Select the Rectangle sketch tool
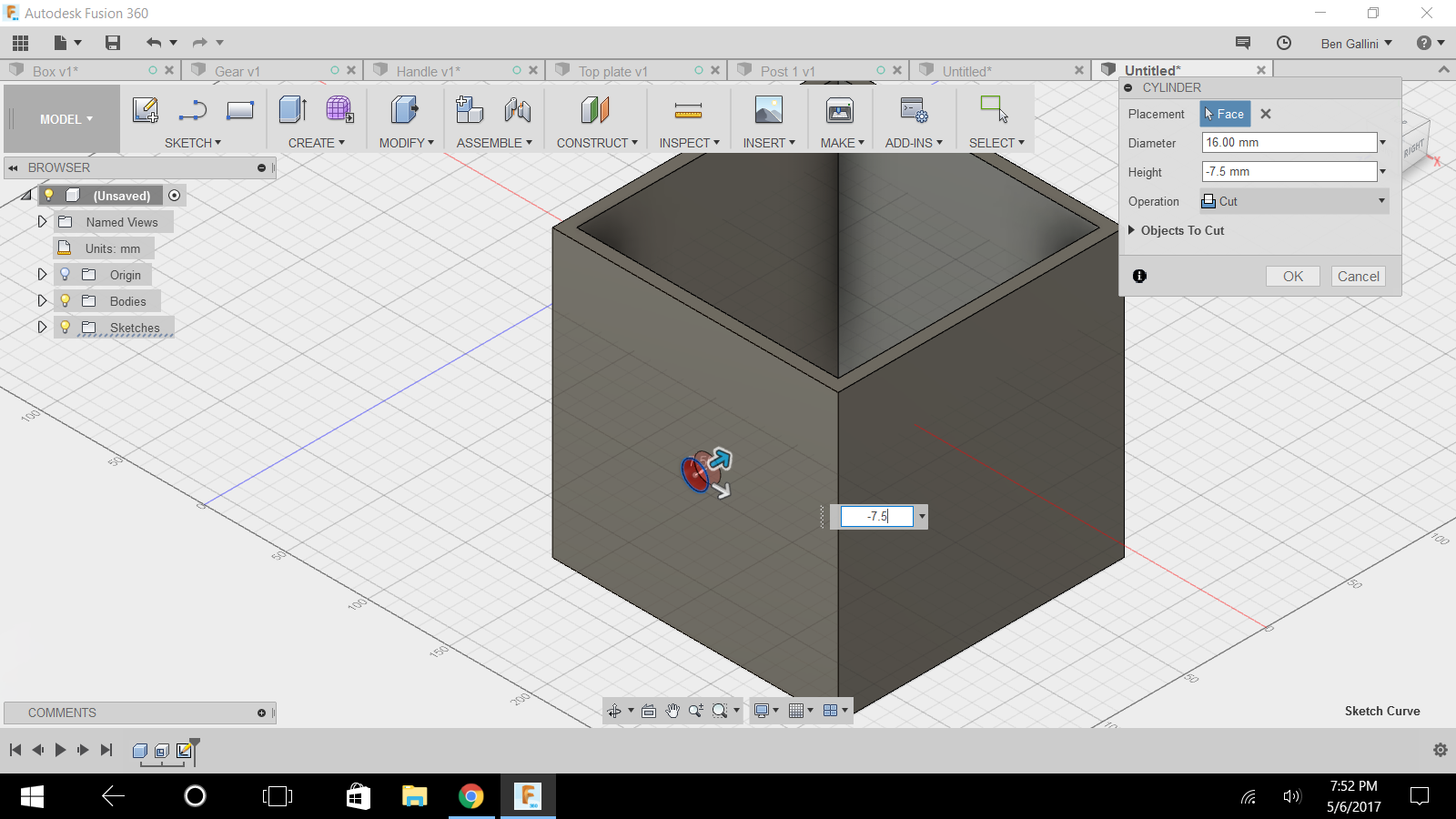Viewport: 1456px width, 819px height. click(240, 110)
